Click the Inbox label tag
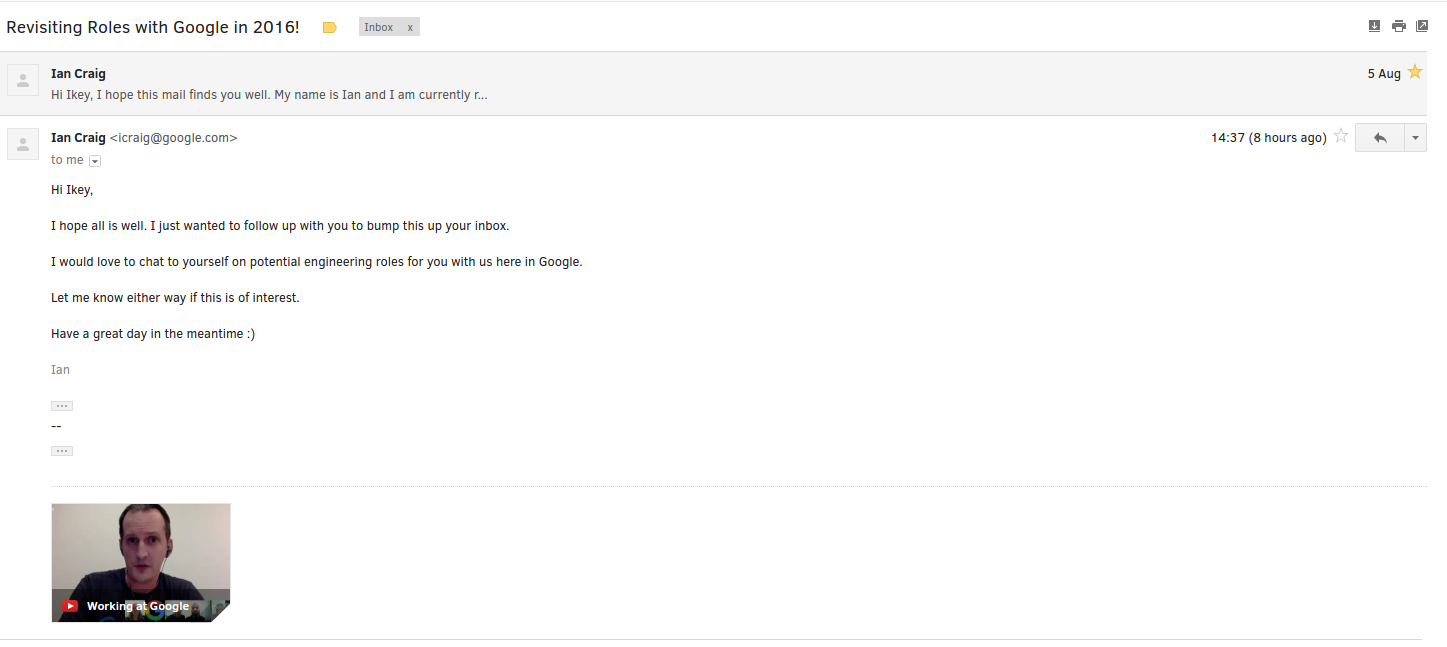 click(x=379, y=28)
